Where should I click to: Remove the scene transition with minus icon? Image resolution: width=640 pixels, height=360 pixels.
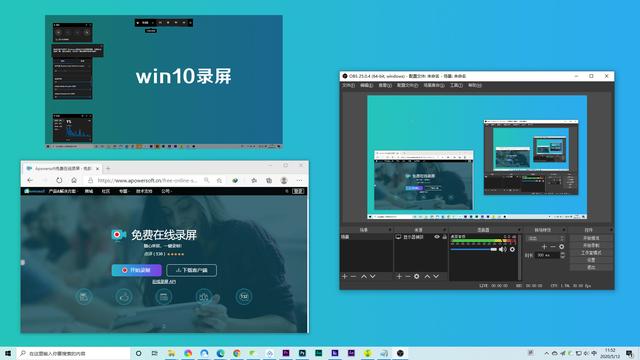[x=553, y=247]
